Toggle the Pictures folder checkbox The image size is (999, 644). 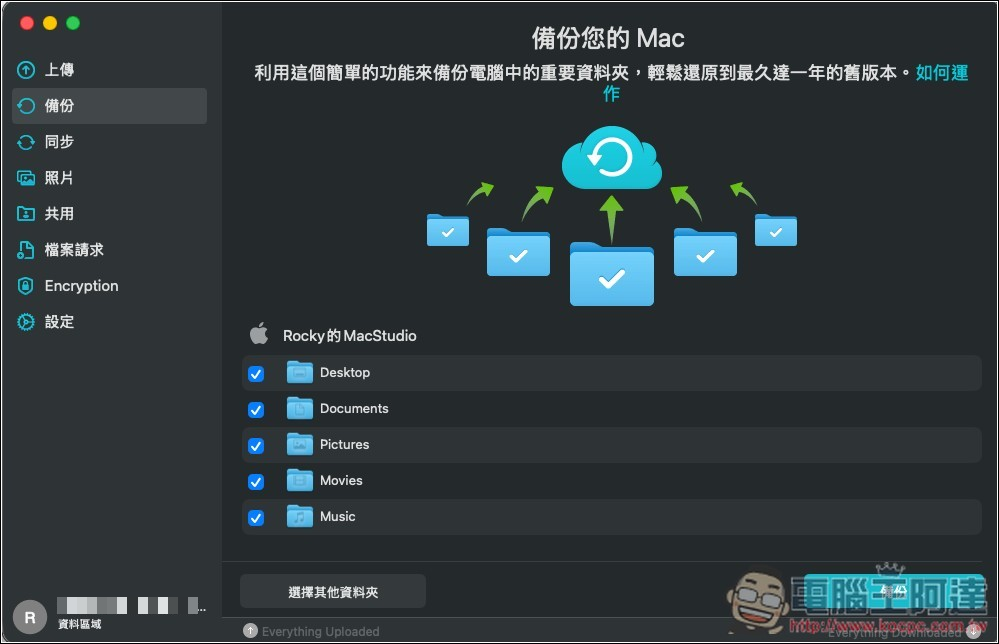click(256, 446)
